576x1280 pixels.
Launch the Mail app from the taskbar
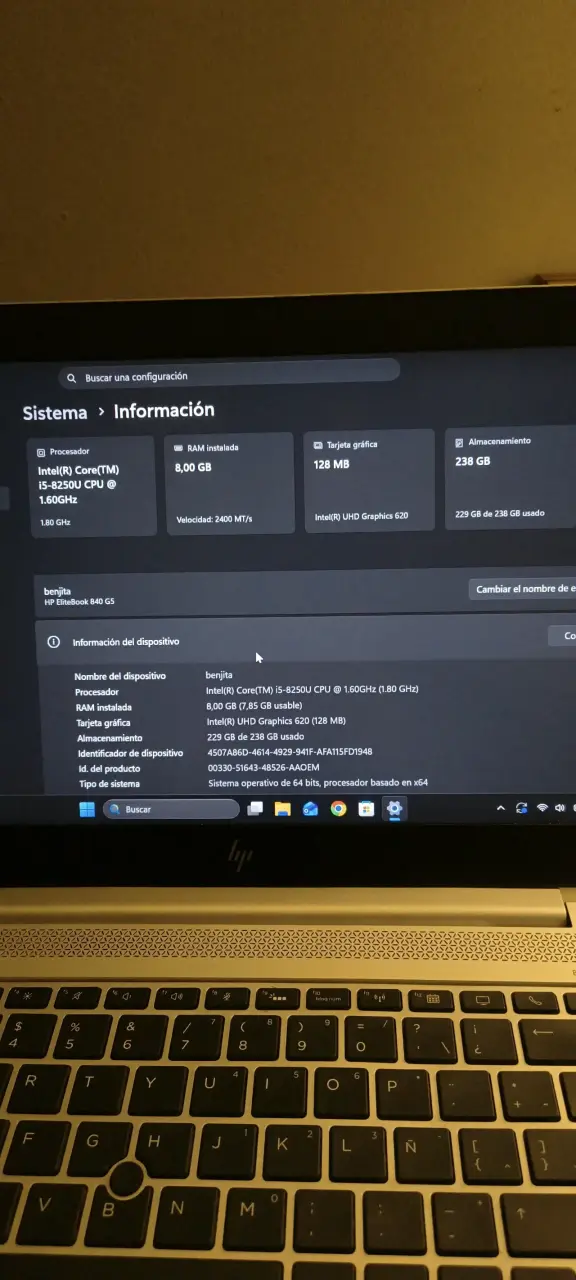click(311, 809)
